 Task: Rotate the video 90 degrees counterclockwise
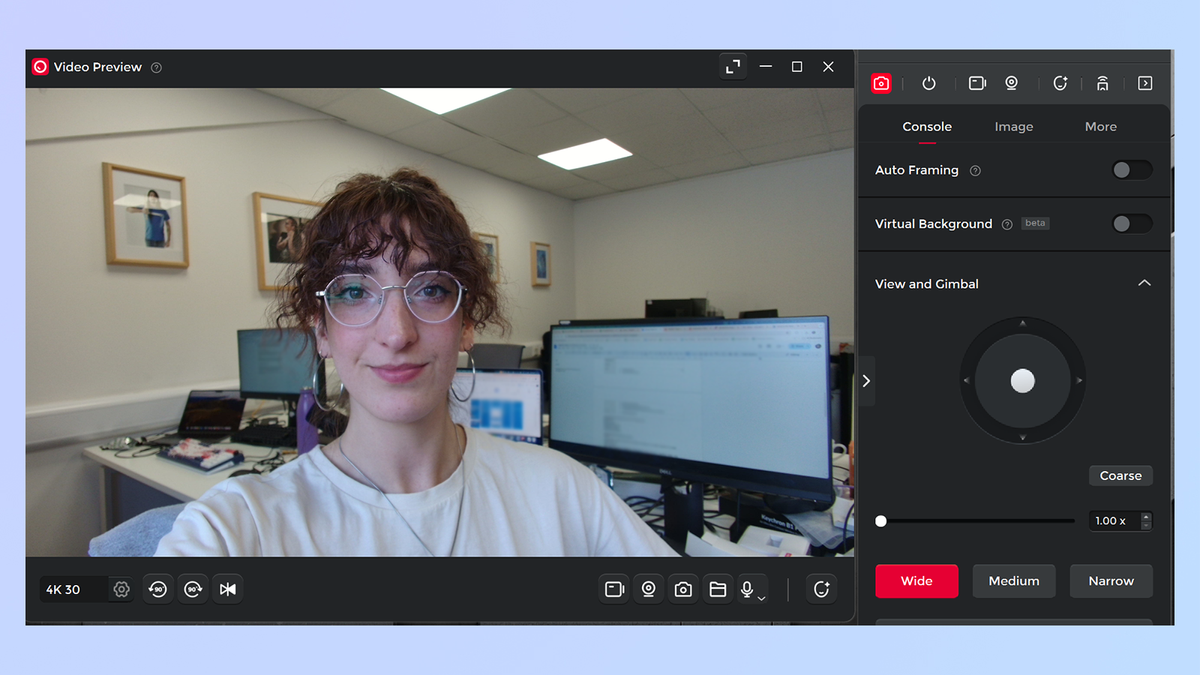click(x=157, y=589)
